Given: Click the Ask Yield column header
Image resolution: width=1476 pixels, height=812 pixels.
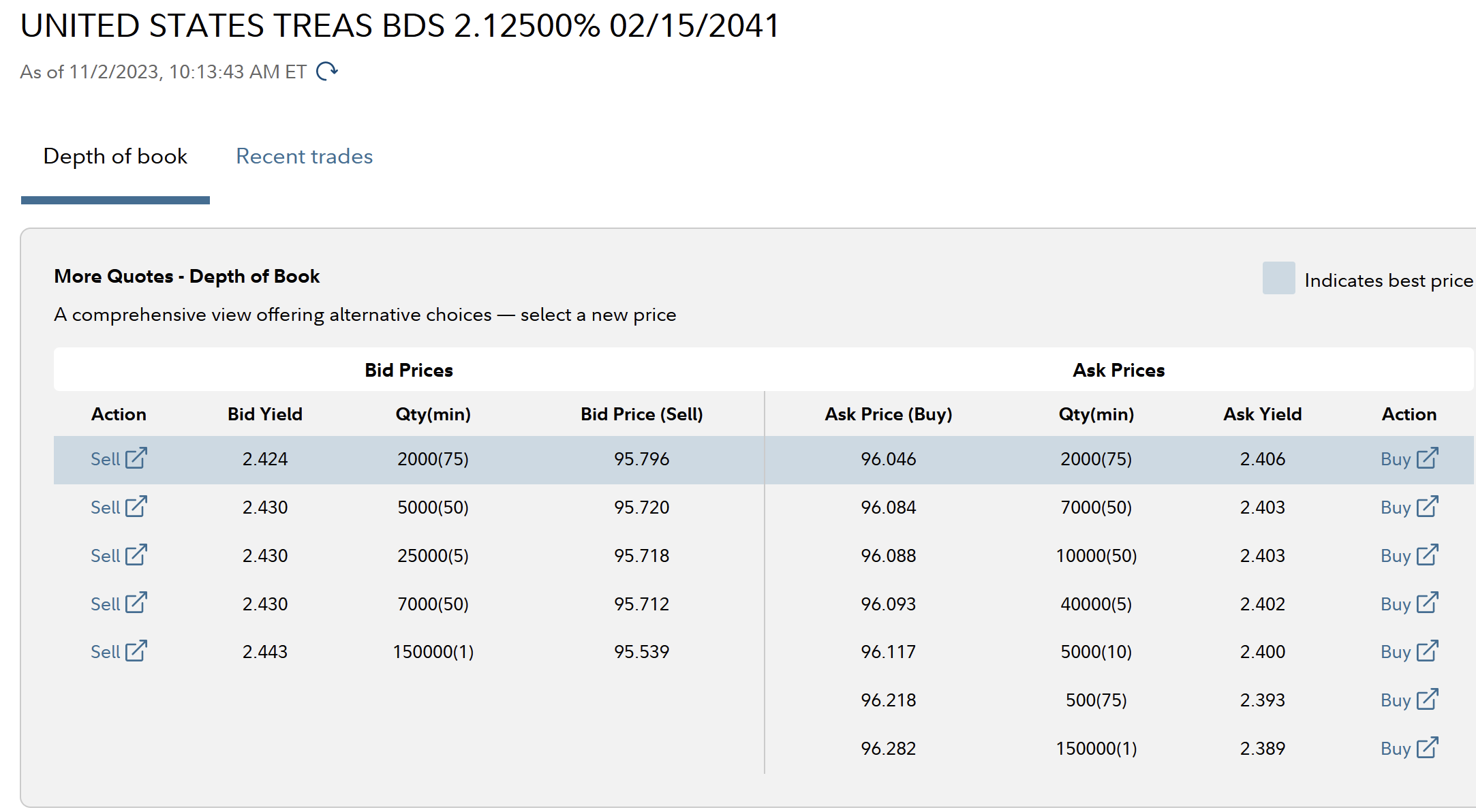Looking at the screenshot, I should (x=1262, y=414).
